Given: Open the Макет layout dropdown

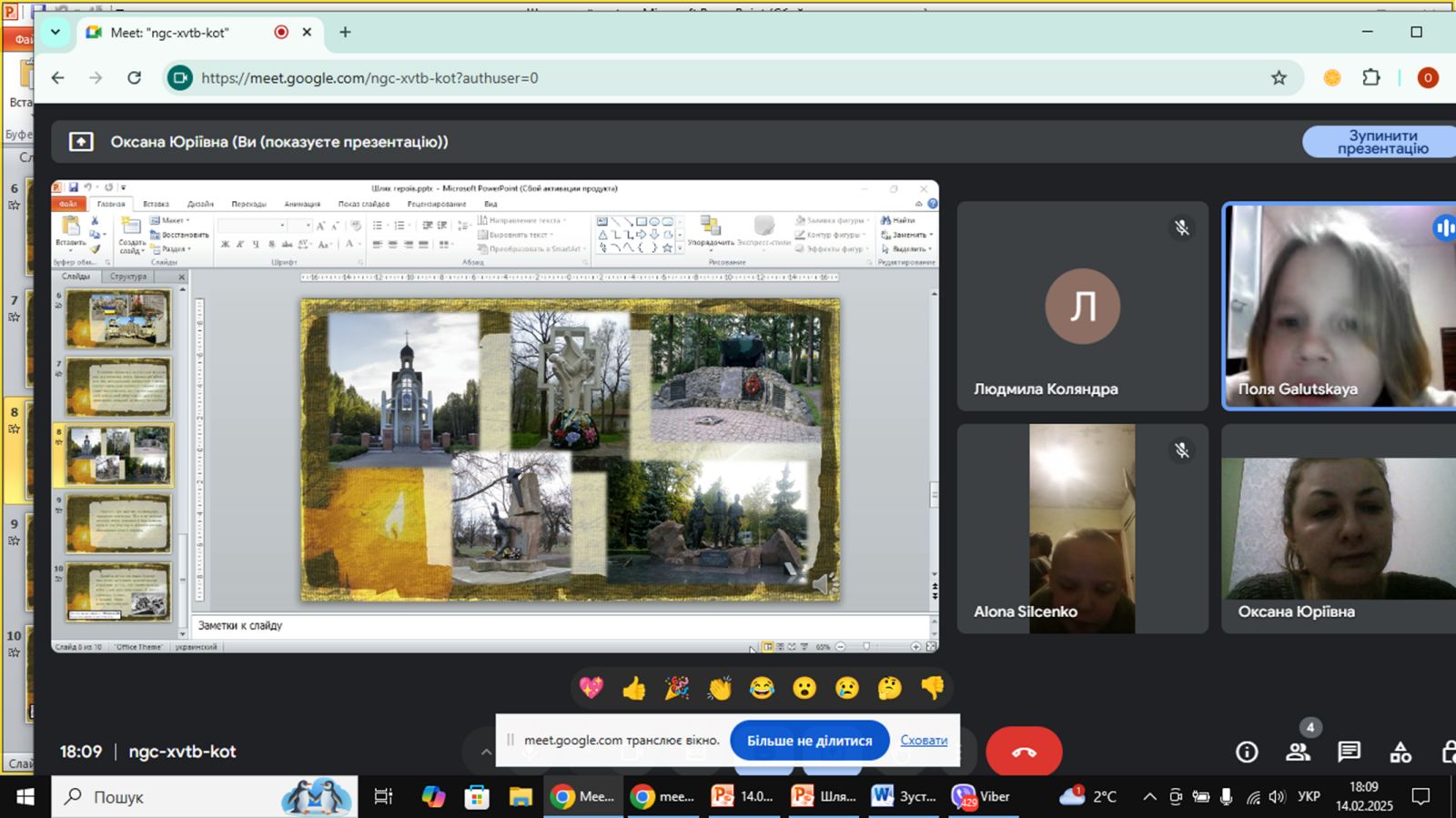Looking at the screenshot, I should point(170,220).
